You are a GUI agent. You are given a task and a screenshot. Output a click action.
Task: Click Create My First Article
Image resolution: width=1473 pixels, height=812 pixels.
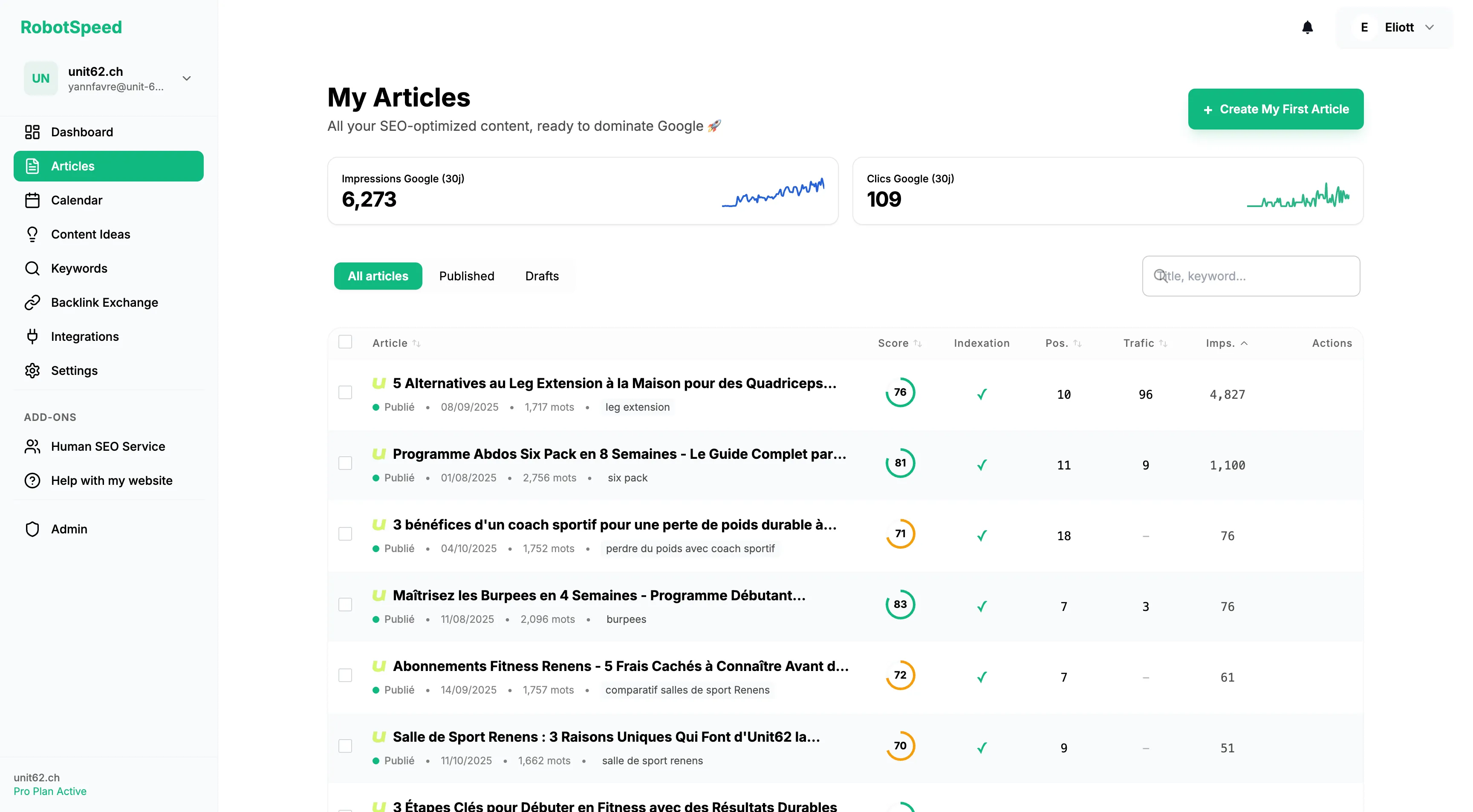tap(1276, 109)
